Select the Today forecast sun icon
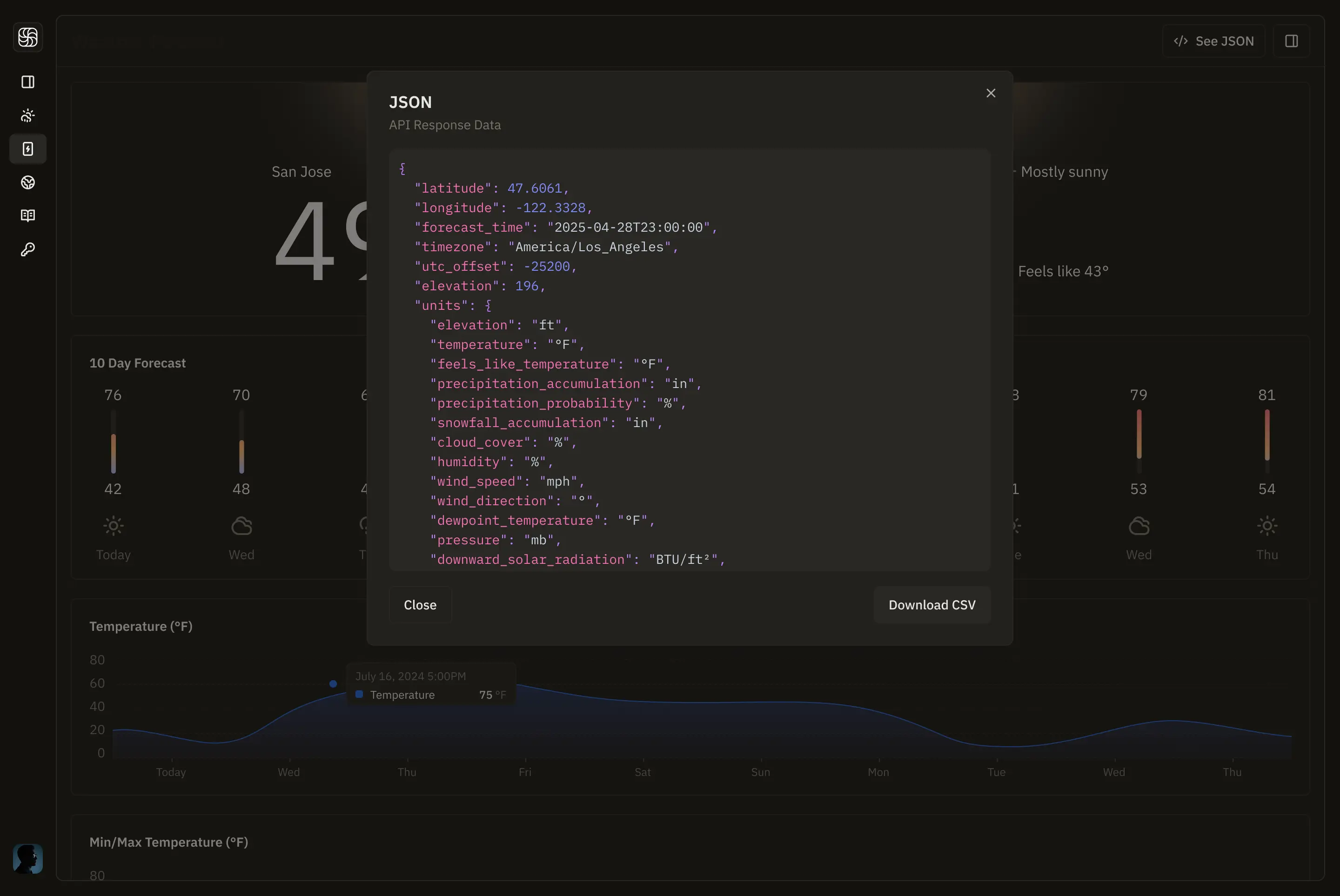Viewport: 1340px width, 896px height. (x=113, y=526)
